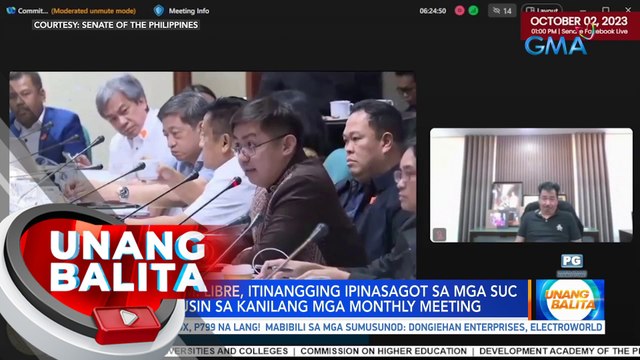Click 'Courtesy: Senate of the Philippines' caption

[116, 25]
